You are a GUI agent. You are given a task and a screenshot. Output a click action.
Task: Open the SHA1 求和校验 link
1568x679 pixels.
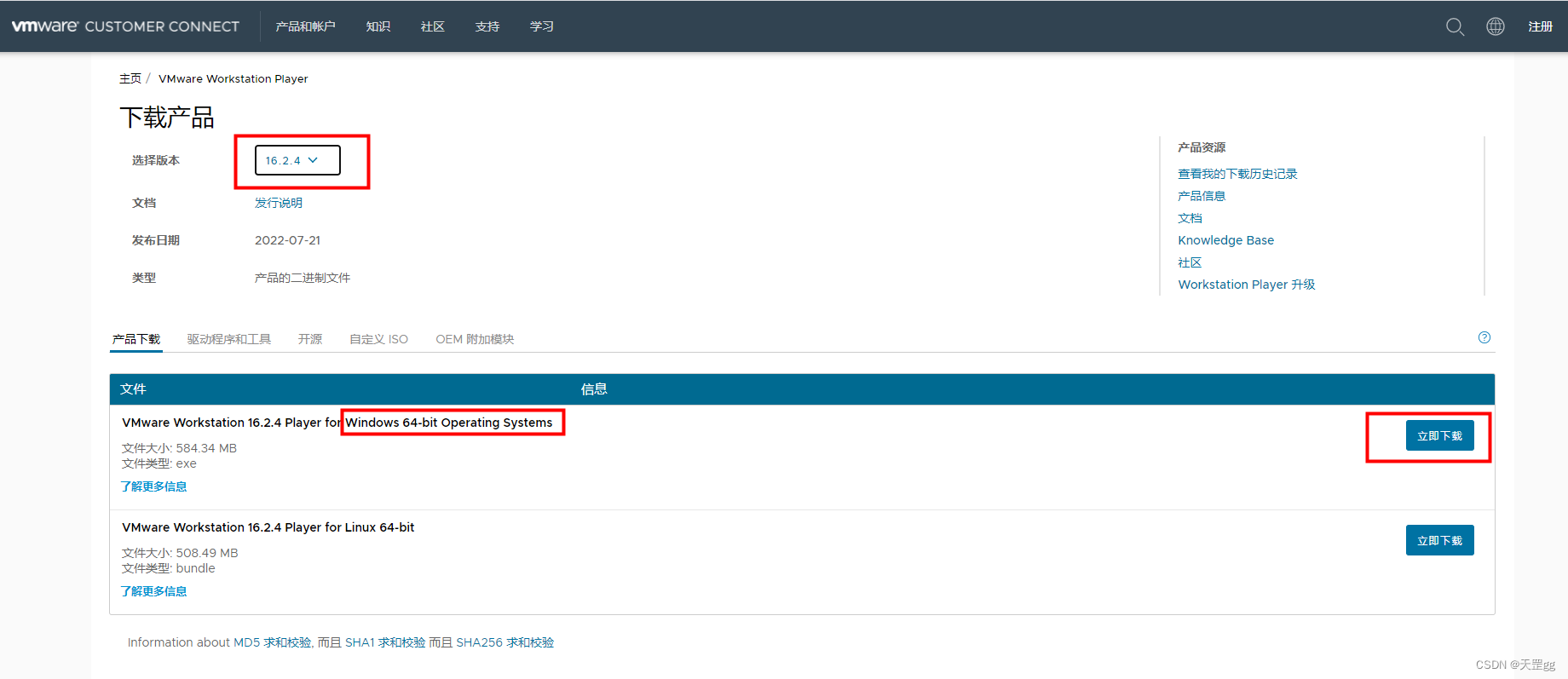(x=385, y=642)
